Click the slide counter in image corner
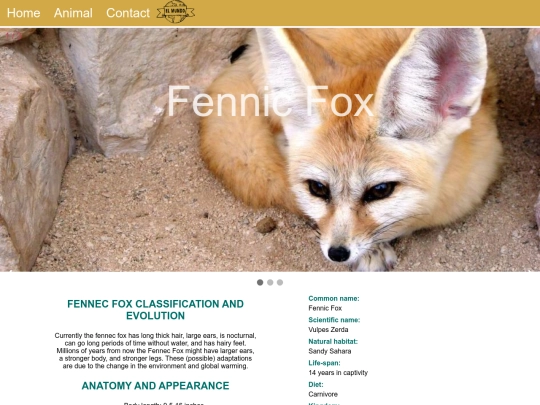 pyautogui.click(x=14, y=35)
